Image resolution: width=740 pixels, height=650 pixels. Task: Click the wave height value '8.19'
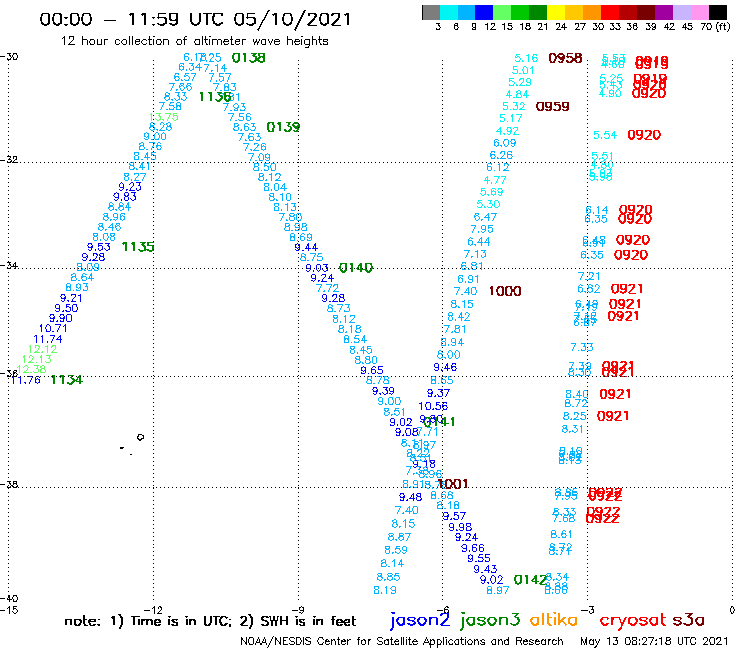coord(385,590)
